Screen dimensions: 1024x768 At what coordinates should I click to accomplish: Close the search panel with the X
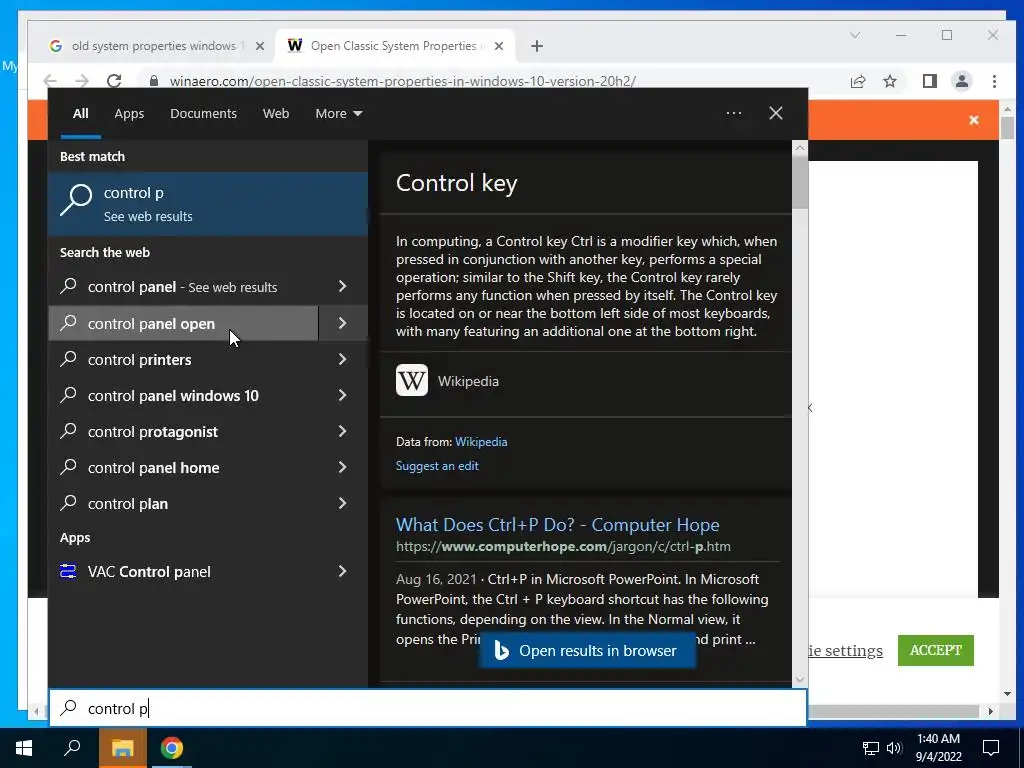(776, 113)
